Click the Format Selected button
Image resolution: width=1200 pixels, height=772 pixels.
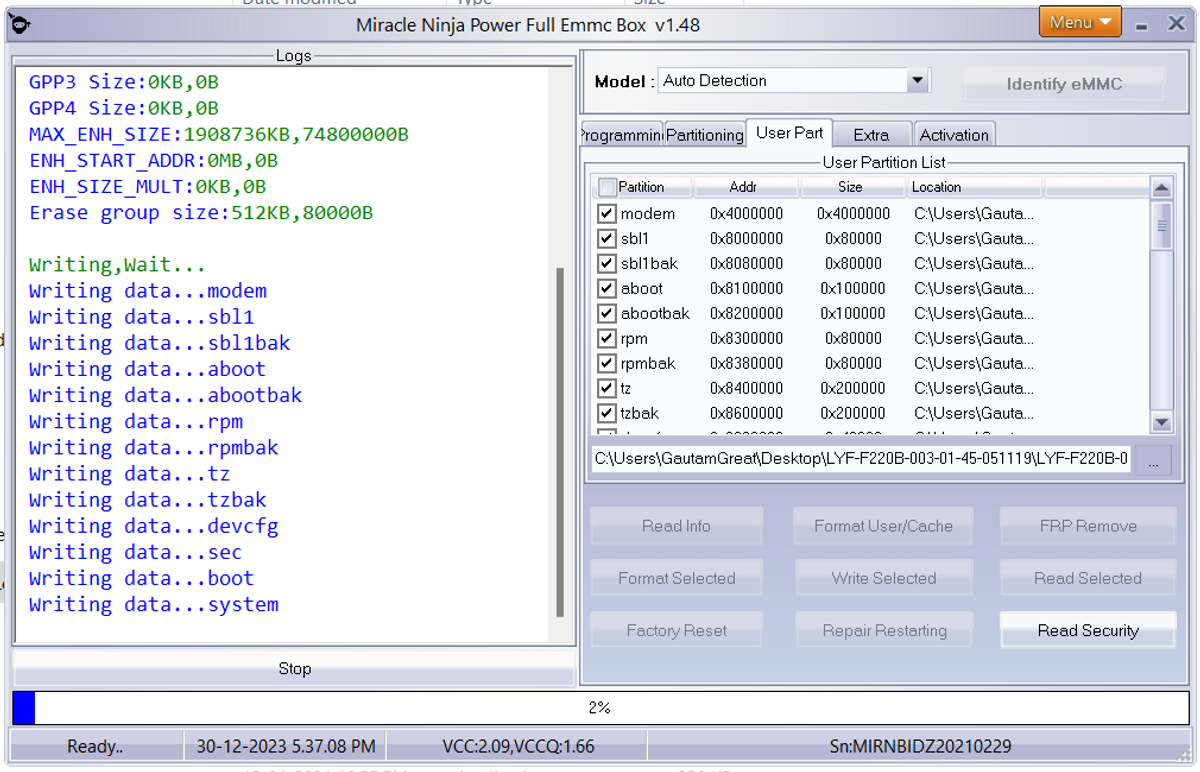(676, 578)
